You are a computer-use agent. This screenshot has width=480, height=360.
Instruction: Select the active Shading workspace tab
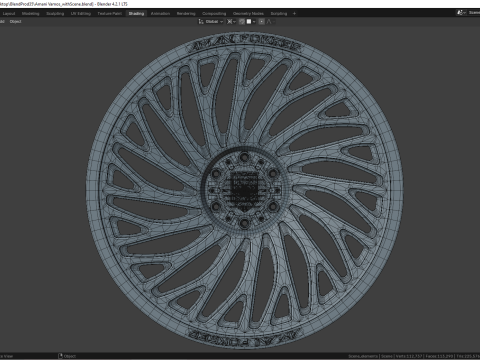136,14
